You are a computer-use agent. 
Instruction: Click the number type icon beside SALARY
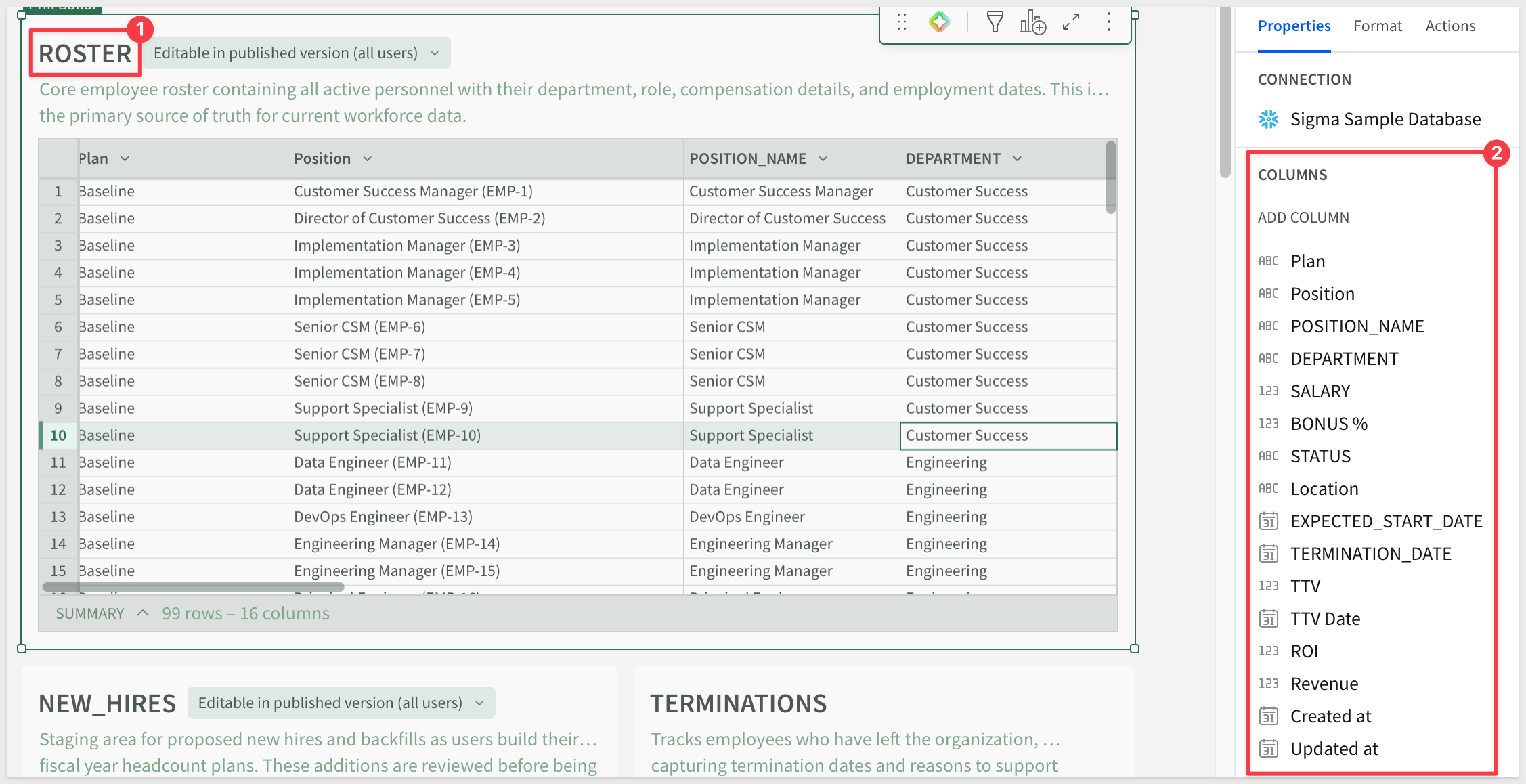(1268, 391)
